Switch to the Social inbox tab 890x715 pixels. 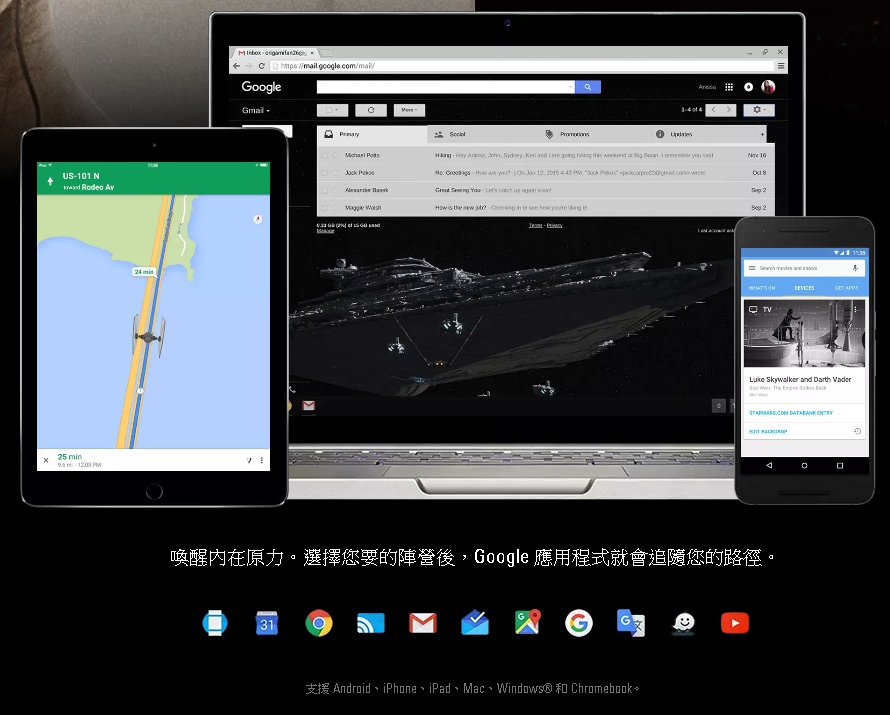pyautogui.click(x=457, y=134)
